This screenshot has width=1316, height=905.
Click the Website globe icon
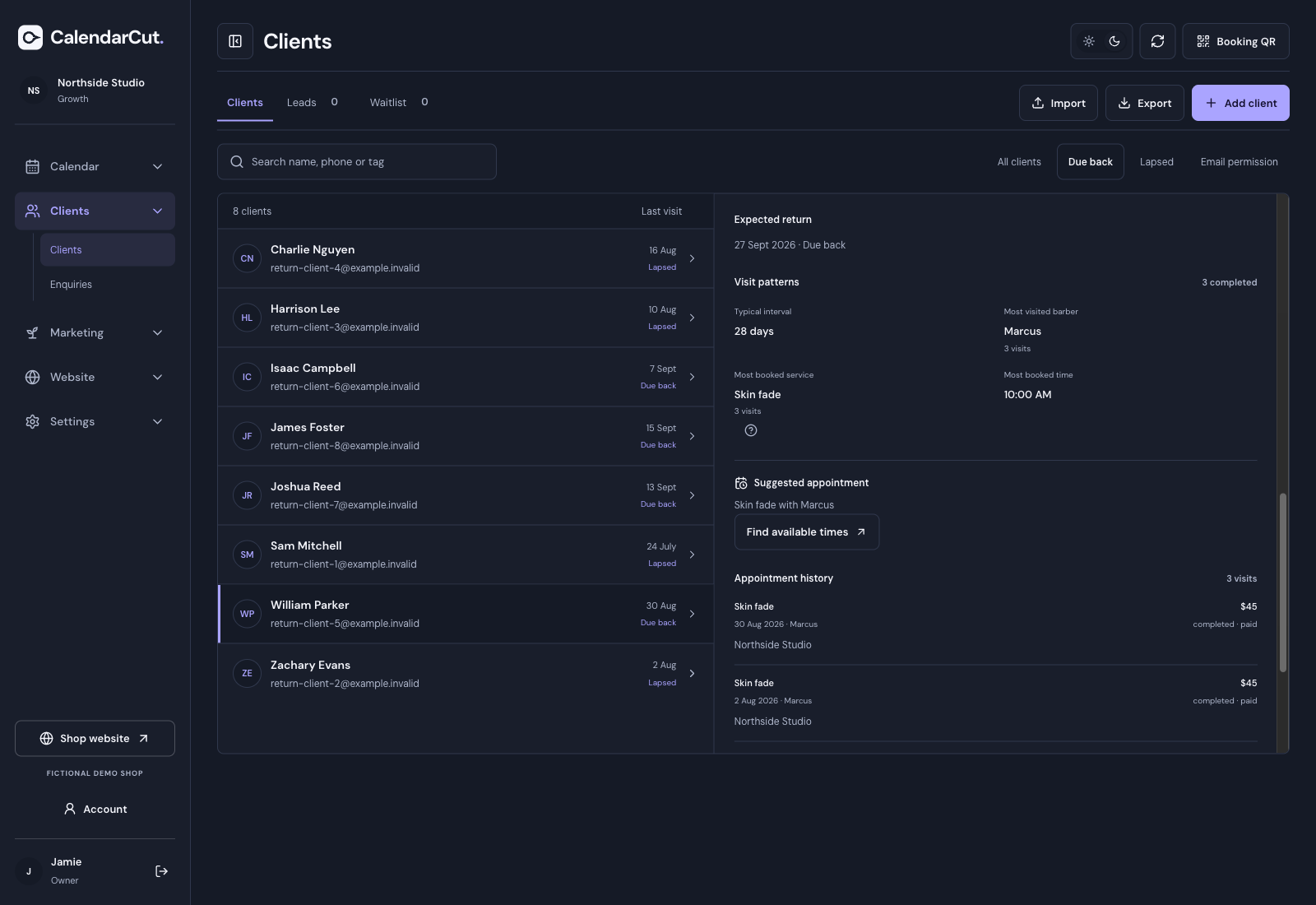(x=32, y=378)
